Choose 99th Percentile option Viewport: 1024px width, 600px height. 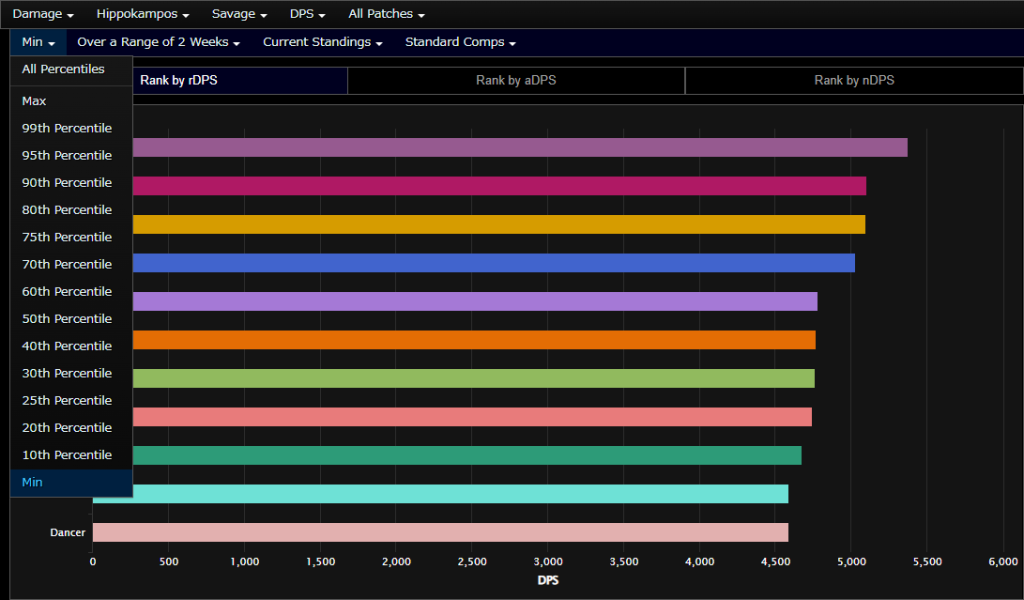[71, 128]
